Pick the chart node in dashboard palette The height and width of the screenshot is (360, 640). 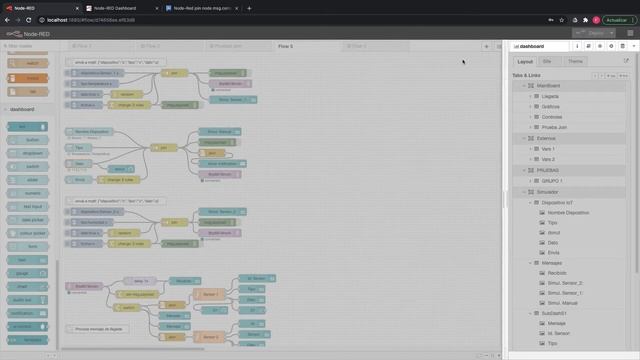tap(28, 287)
